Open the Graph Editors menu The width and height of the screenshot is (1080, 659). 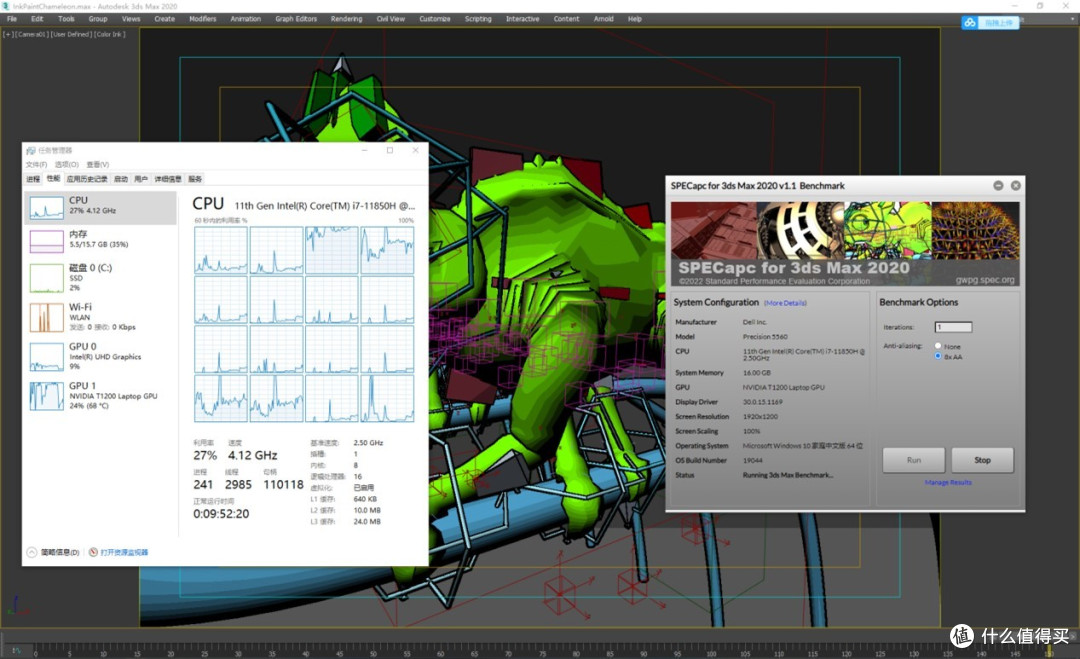click(296, 19)
